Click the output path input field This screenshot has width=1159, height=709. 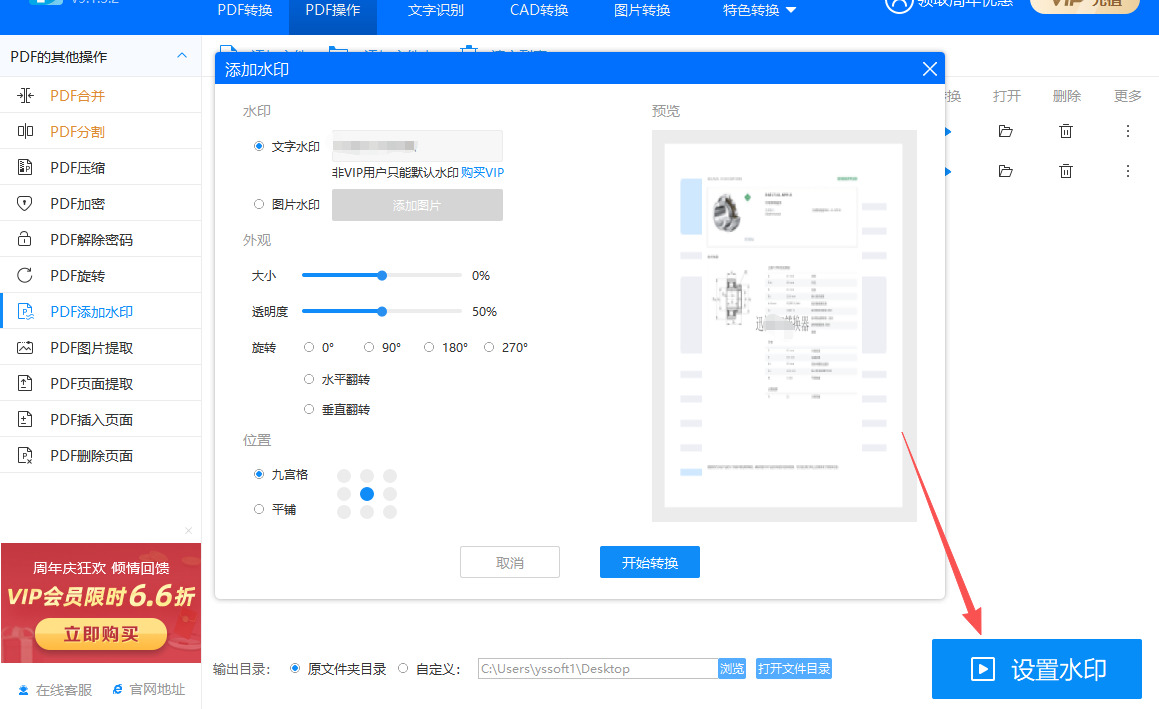tap(598, 668)
